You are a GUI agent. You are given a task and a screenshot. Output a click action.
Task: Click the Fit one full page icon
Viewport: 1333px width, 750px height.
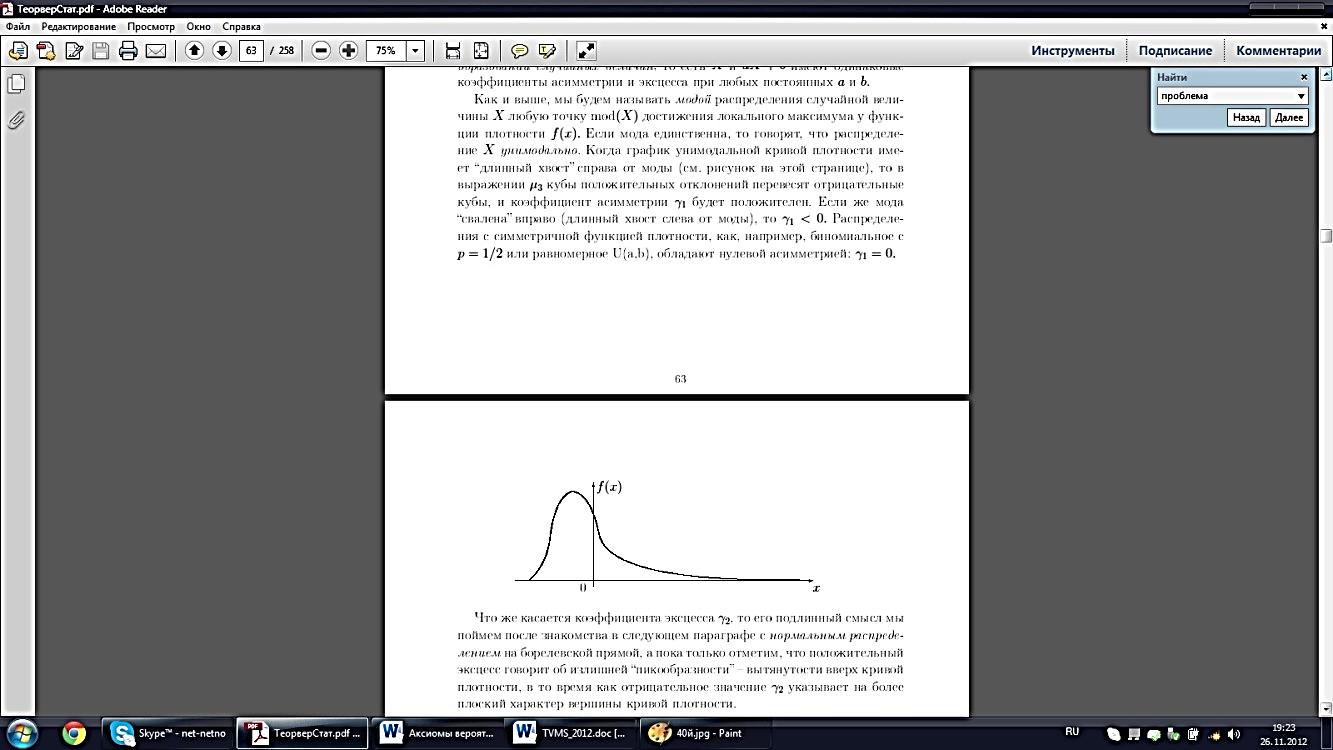click(481, 50)
